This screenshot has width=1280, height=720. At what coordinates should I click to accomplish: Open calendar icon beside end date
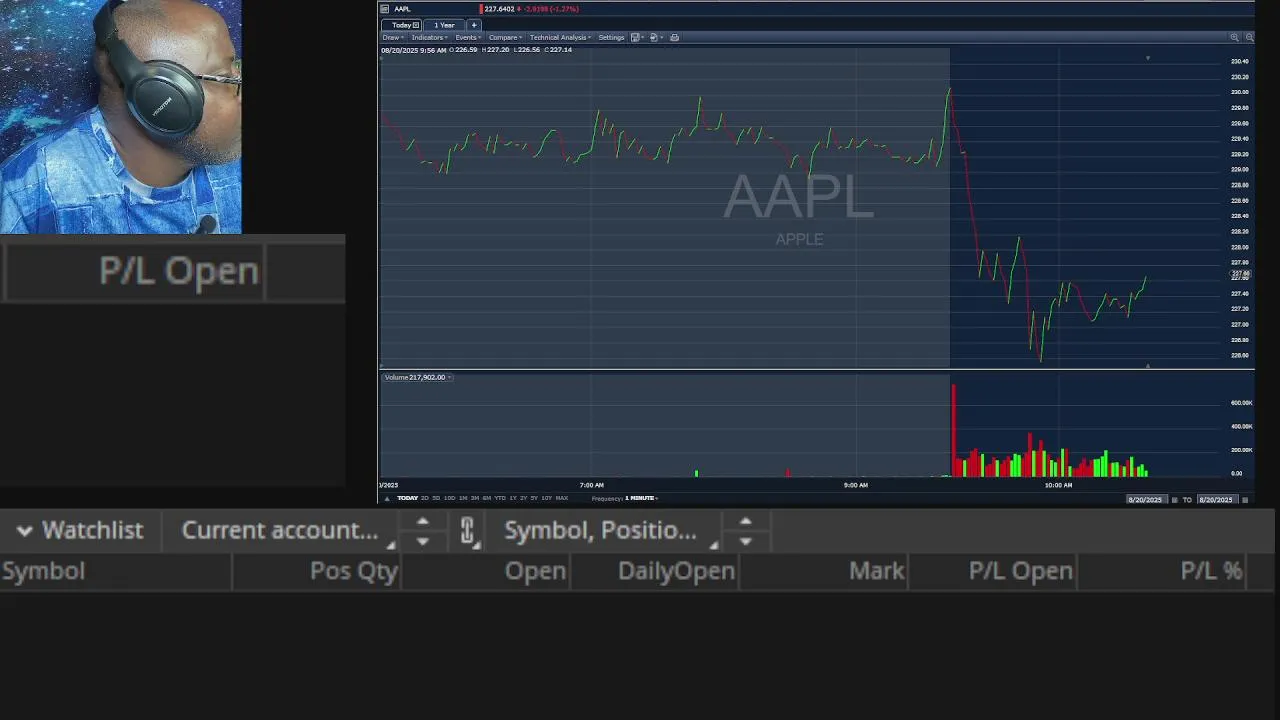1245,500
